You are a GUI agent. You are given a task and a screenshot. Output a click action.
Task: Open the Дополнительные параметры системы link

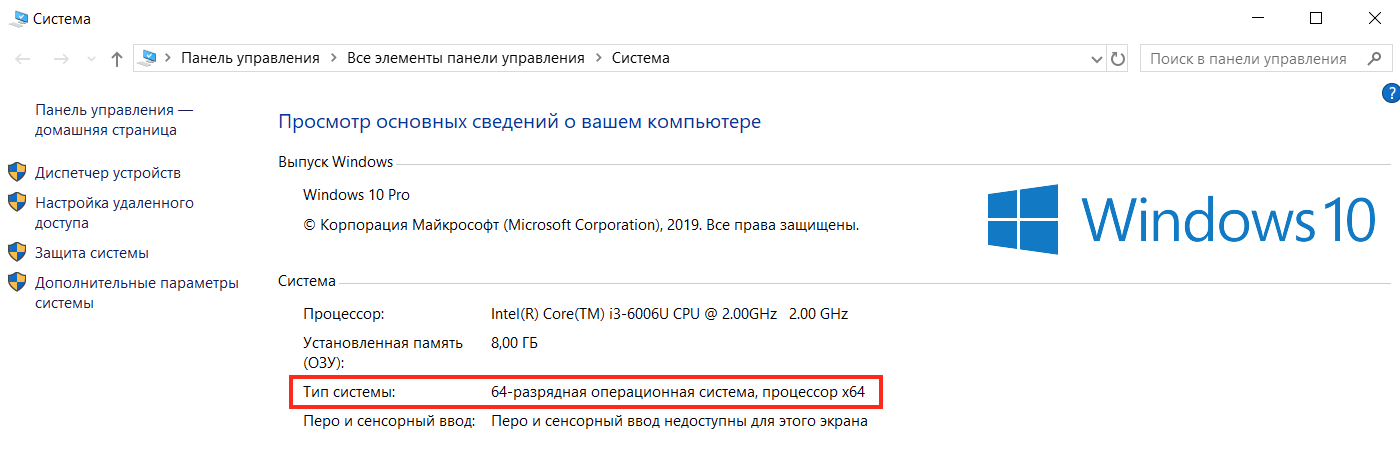(136, 293)
